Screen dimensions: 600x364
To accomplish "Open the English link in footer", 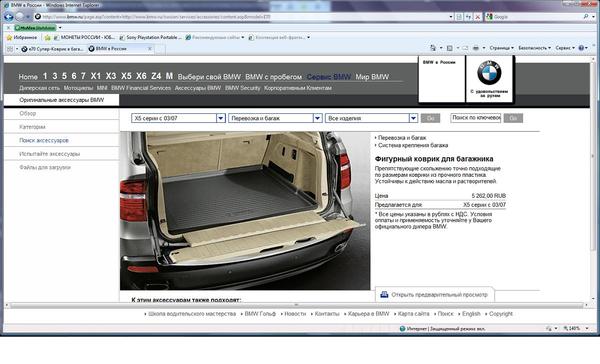I will coord(471,313).
